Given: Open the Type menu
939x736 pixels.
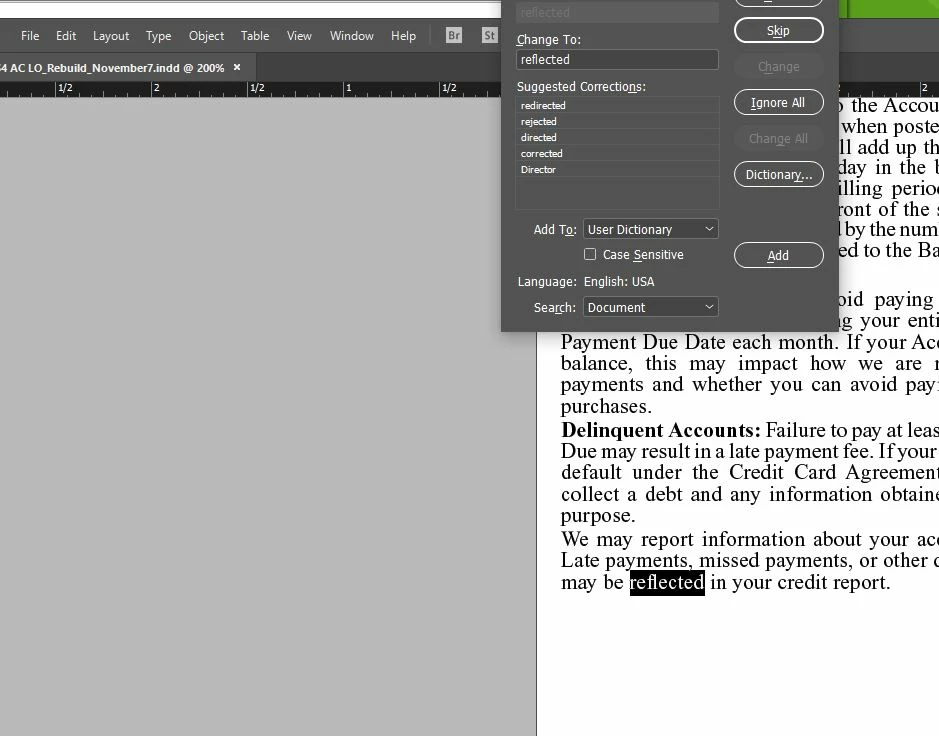Looking at the screenshot, I should [159, 36].
